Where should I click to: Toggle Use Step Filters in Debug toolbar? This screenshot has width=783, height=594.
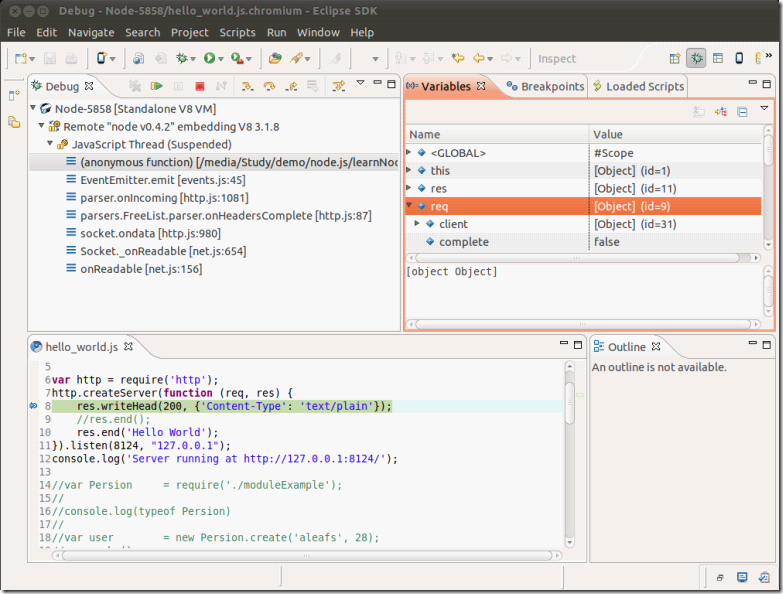(339, 87)
